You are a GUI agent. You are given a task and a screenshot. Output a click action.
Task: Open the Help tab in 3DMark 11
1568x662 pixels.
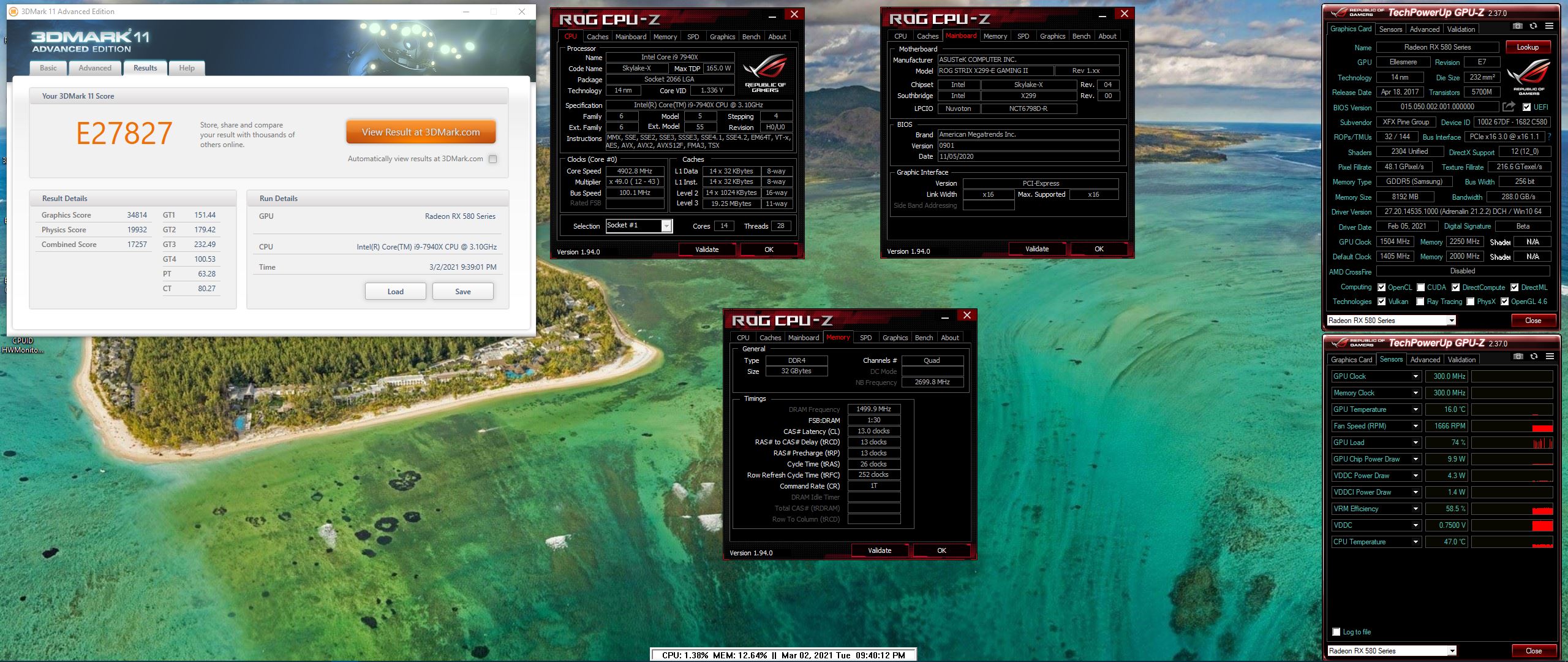tap(187, 68)
